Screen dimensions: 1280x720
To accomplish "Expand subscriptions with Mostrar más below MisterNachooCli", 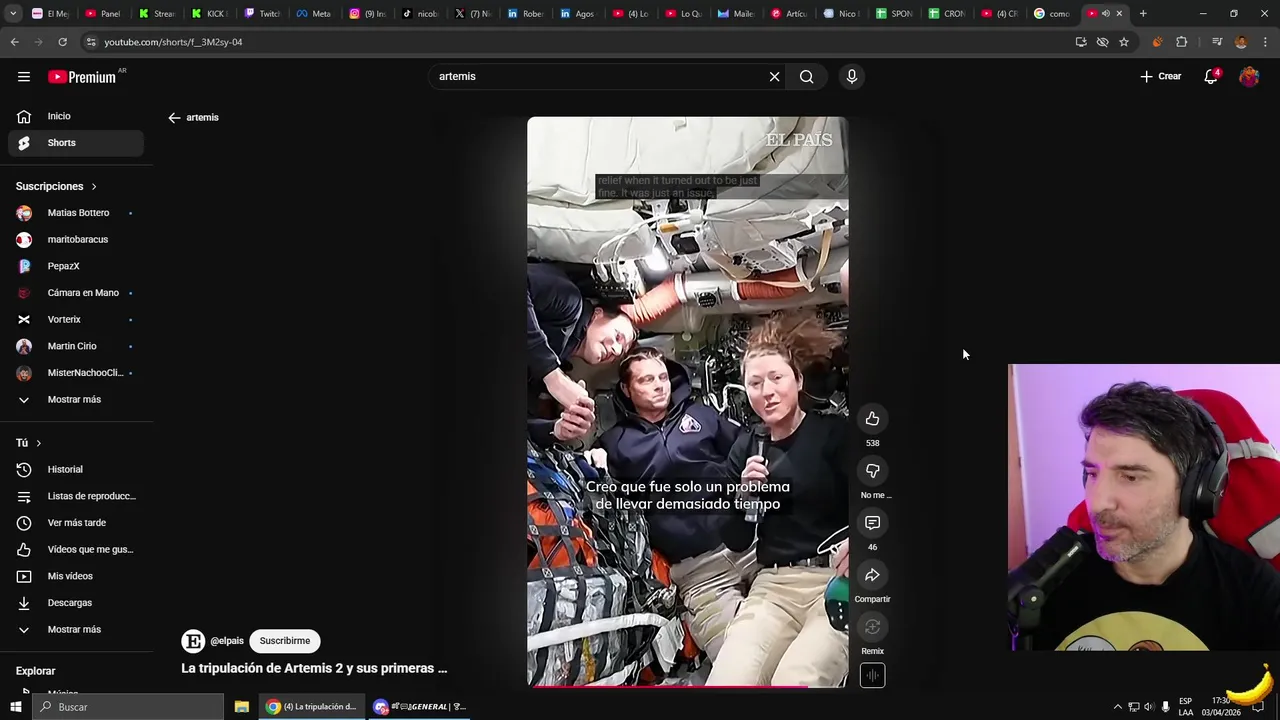I will coord(76,399).
